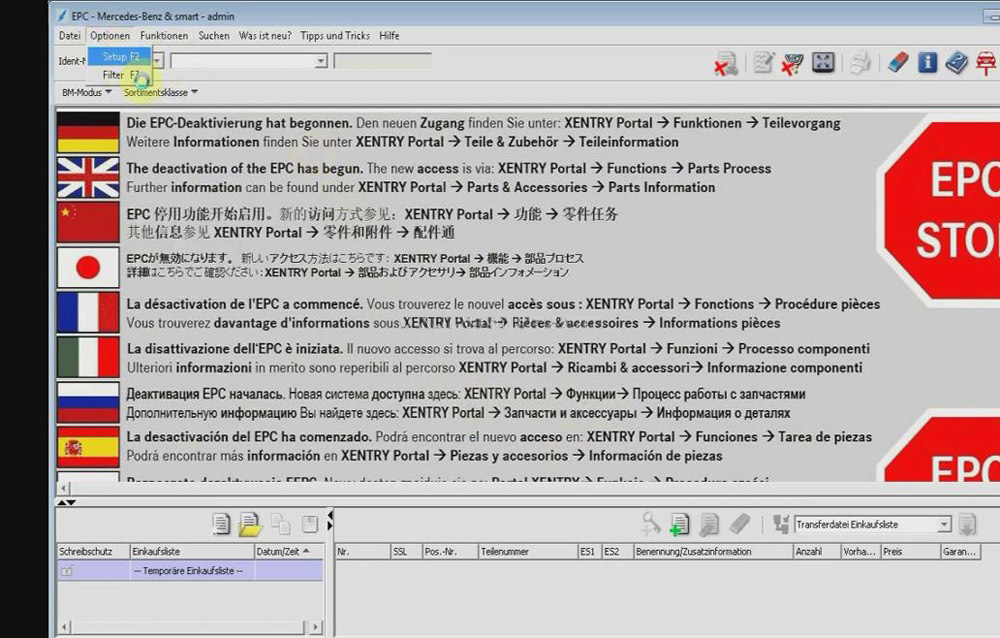Click the greyed input field in the top toolbar
The image size is (1000, 638).
point(383,61)
